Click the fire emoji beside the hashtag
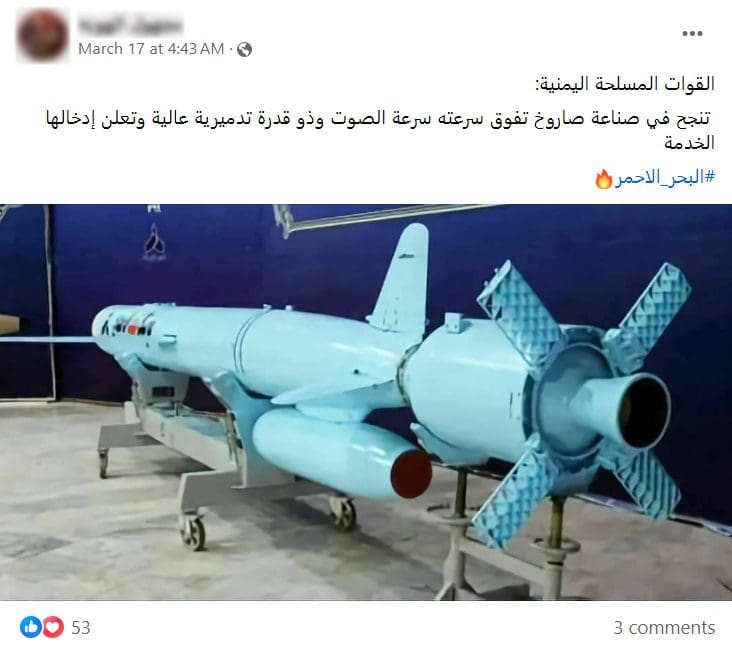 [x=603, y=179]
